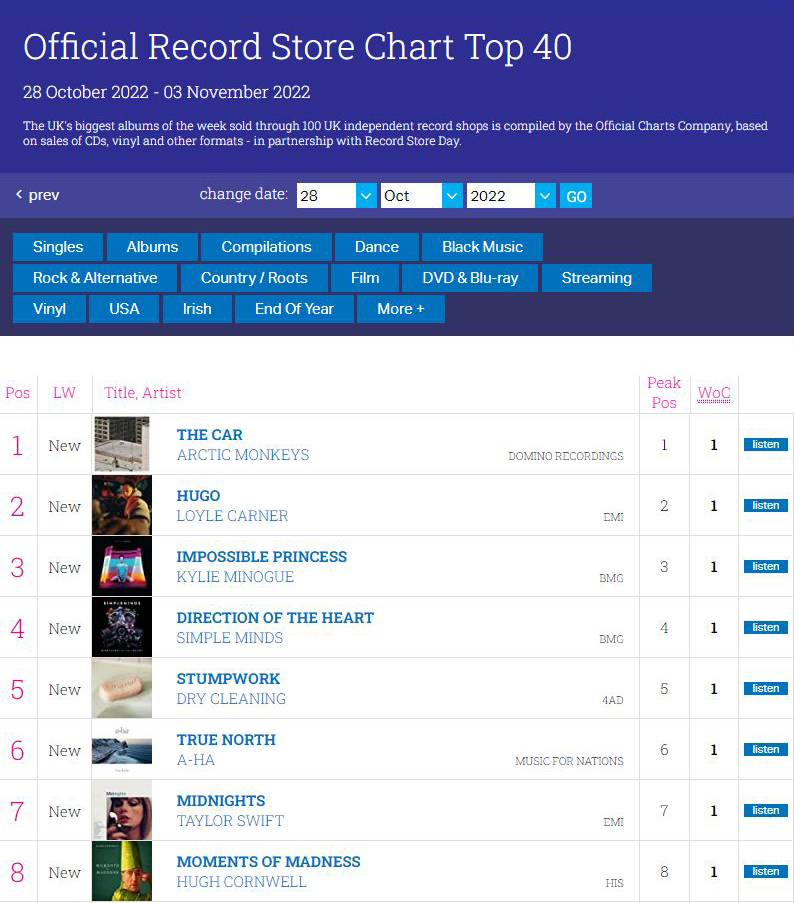Open Stumpwork album cover thumbnail
This screenshot has width=794, height=903.
click(x=122, y=688)
